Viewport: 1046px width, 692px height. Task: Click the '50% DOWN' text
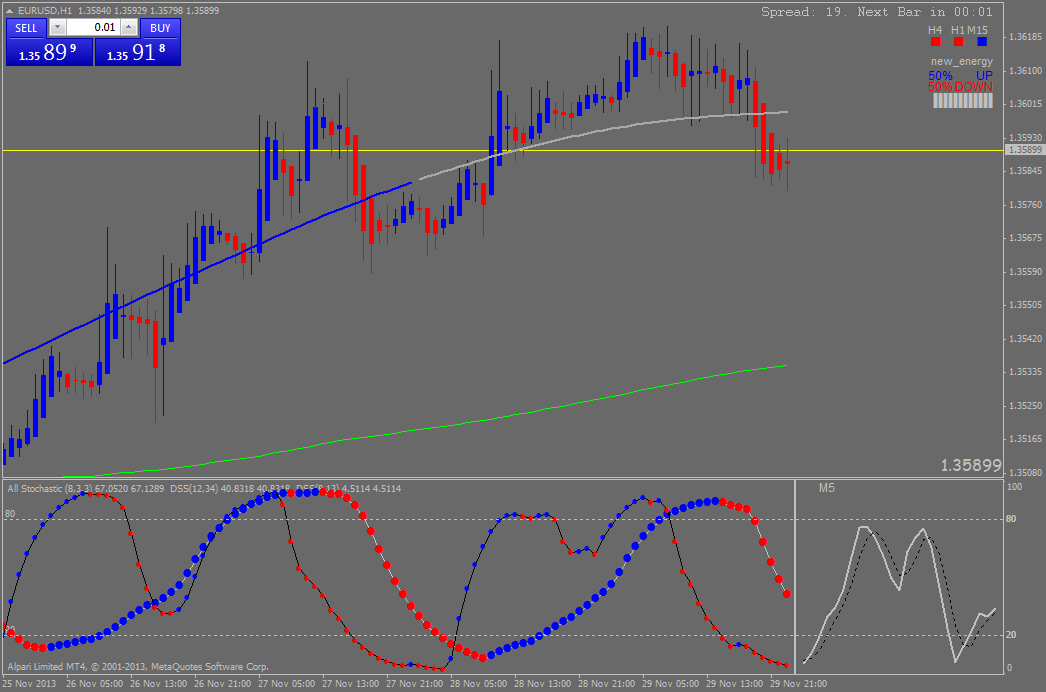pyautogui.click(x=960, y=87)
